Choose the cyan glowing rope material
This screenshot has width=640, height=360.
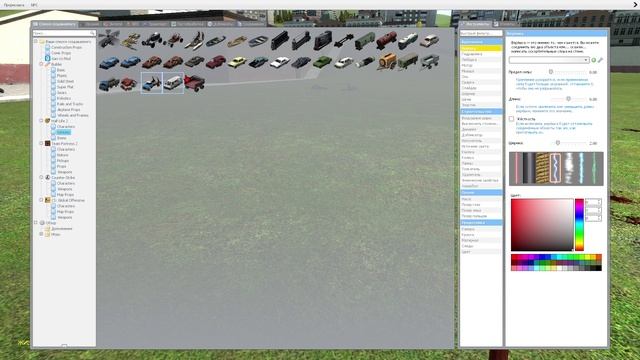tap(581, 168)
